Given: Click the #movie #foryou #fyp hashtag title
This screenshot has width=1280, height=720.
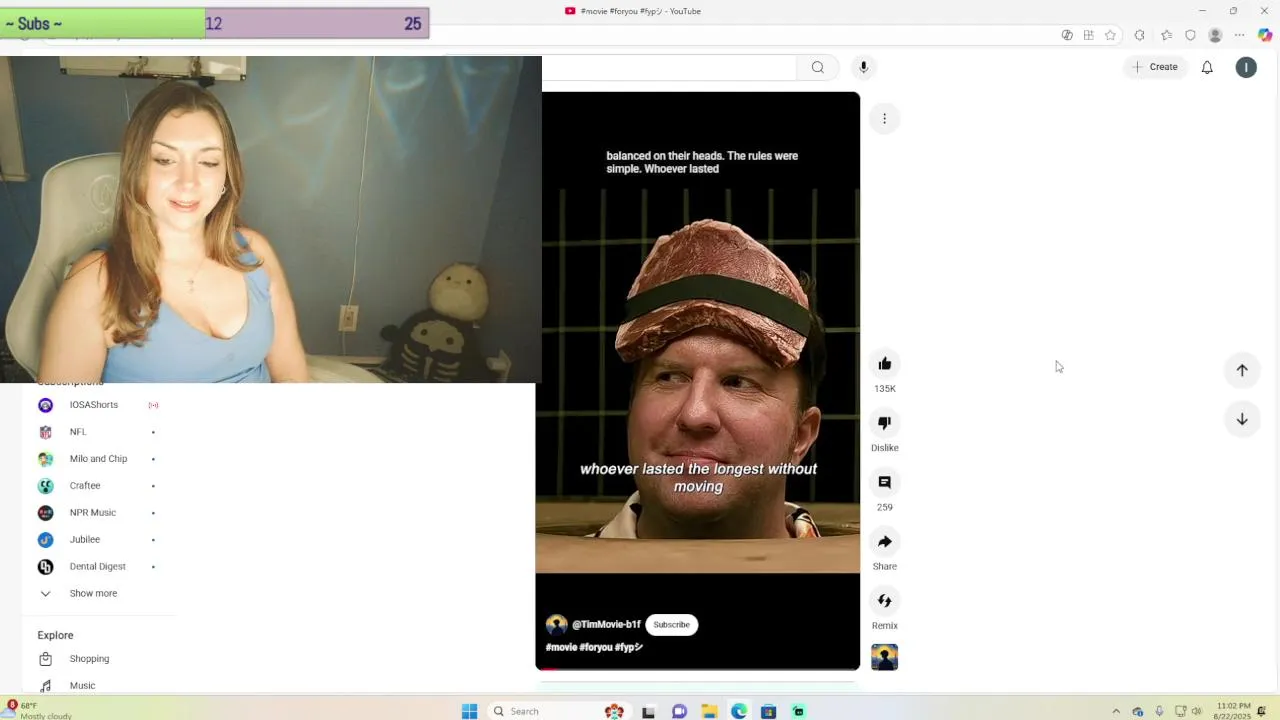Looking at the screenshot, I should 594,647.
